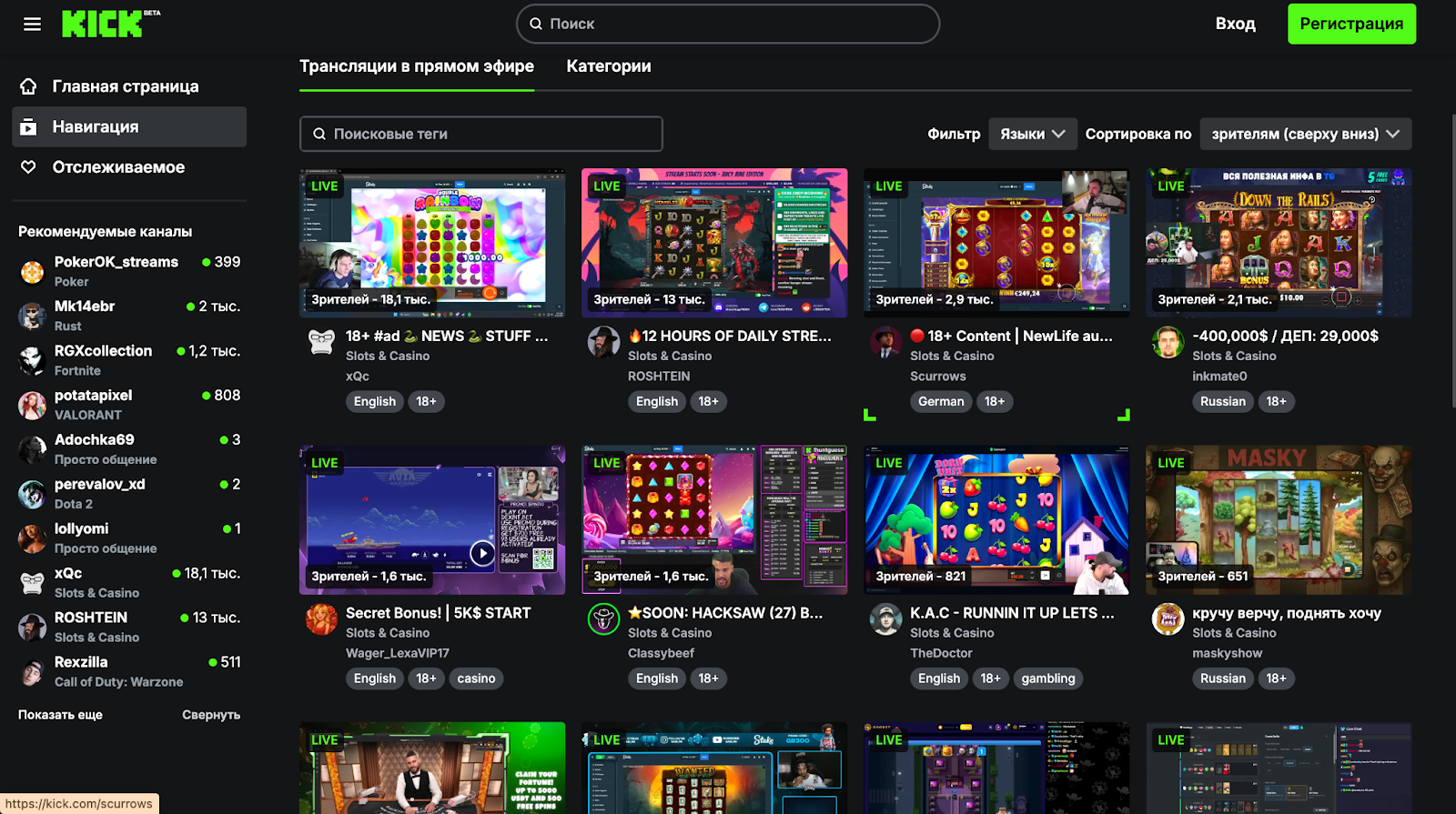
Task: Click Classybeef avatar beside HACKSAW title
Action: [x=603, y=619]
